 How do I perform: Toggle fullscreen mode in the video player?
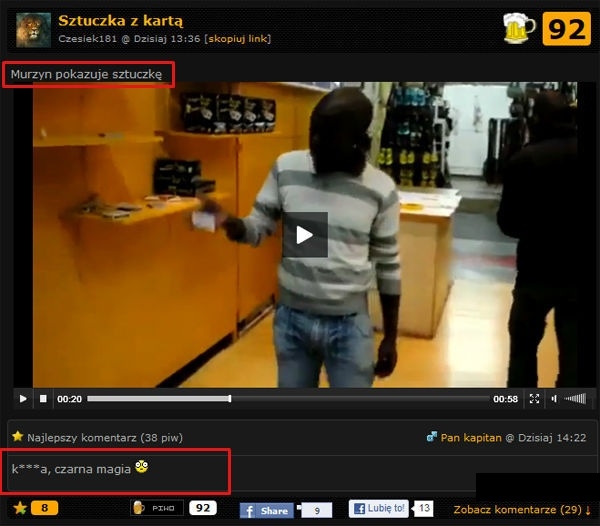click(534, 399)
